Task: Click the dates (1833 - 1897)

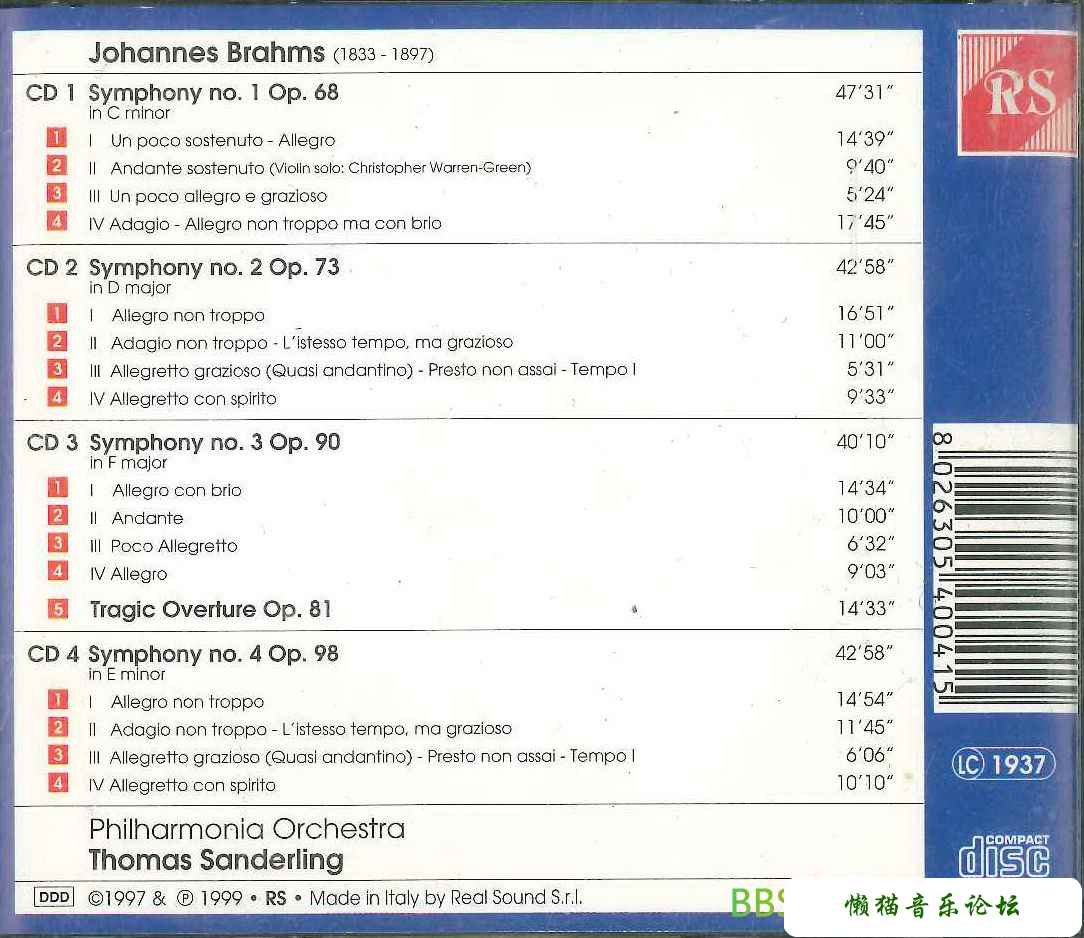Action: coord(384,55)
